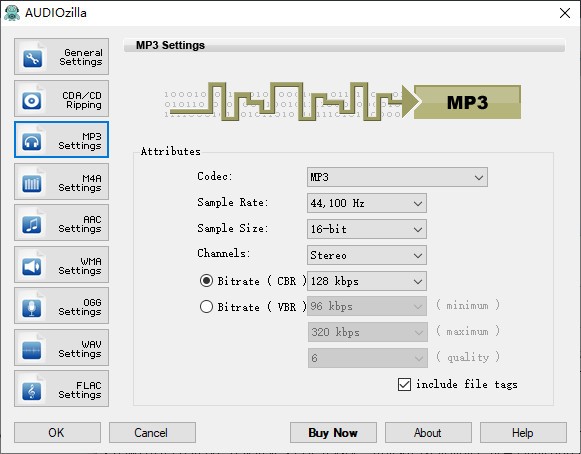The image size is (581, 454).
Task: Click the CDA/CD Ripping disc icon
Action: [32, 100]
